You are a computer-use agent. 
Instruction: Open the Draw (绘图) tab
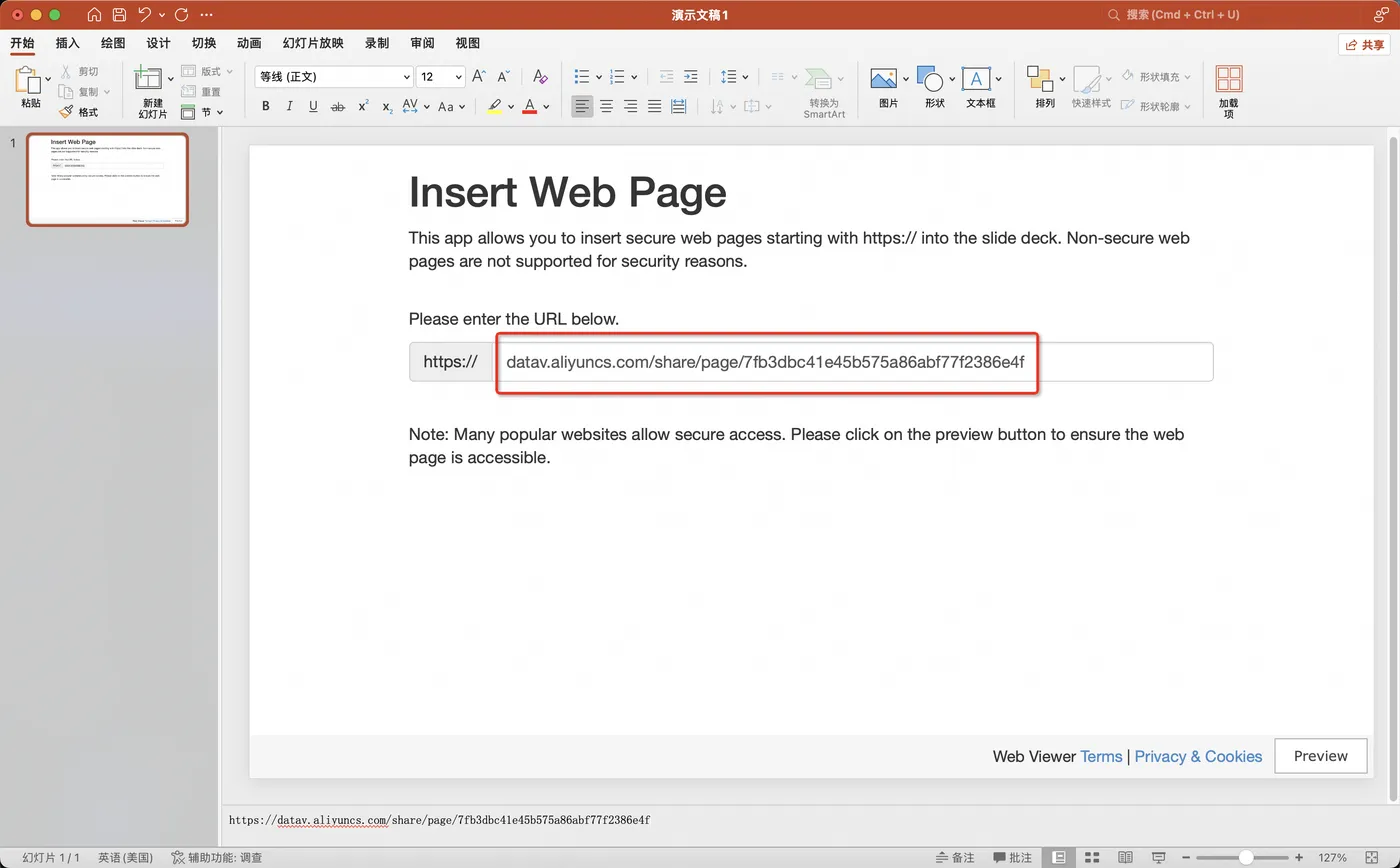pos(113,43)
